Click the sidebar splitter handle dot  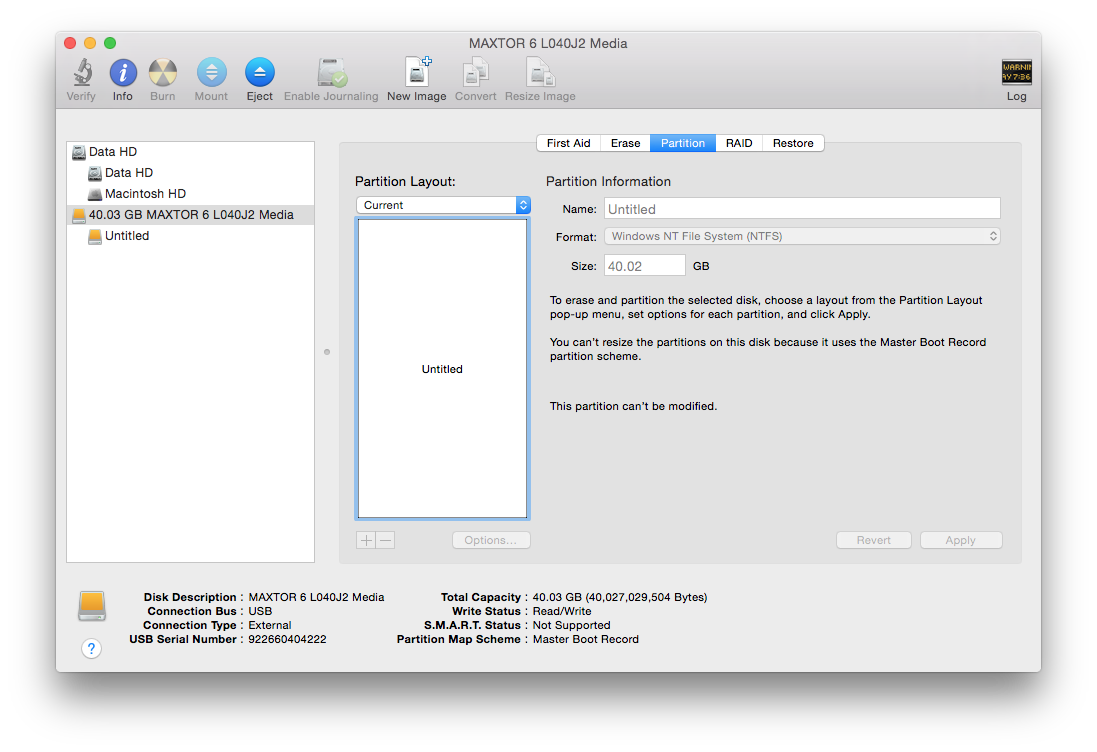327,352
